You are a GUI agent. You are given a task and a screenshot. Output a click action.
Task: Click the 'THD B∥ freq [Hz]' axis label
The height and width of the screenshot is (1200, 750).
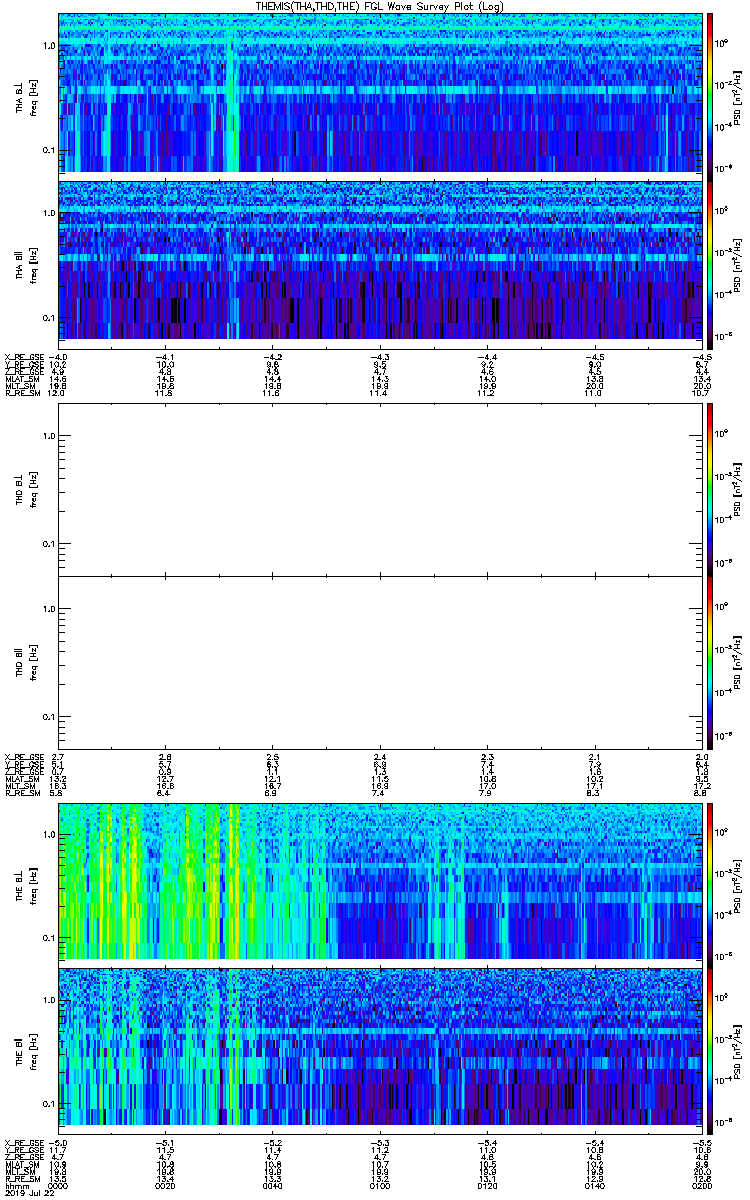point(25,662)
